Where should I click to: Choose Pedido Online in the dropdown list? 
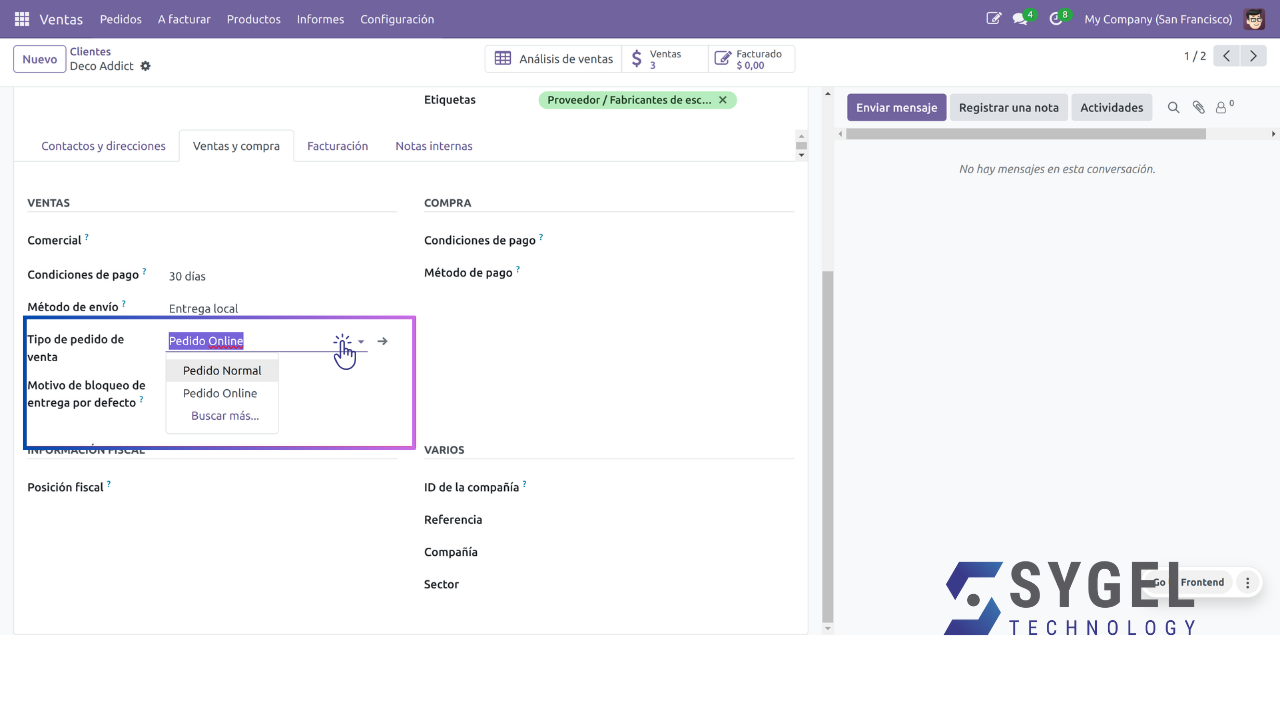click(x=220, y=393)
